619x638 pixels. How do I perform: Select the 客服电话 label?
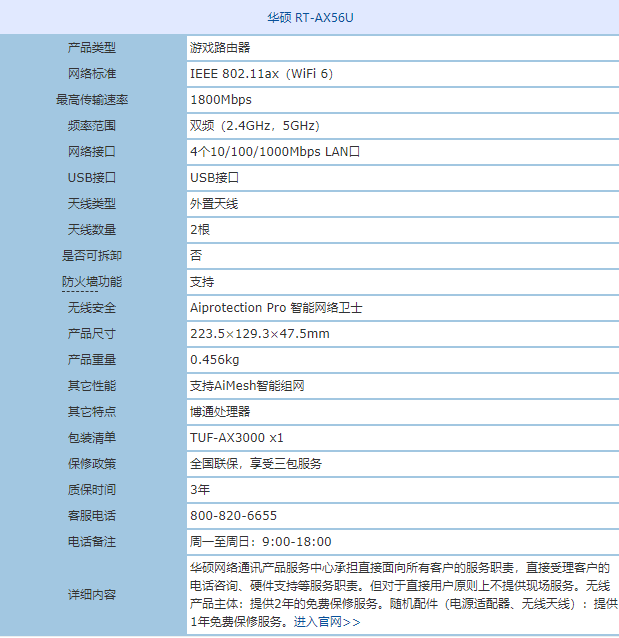92,516
